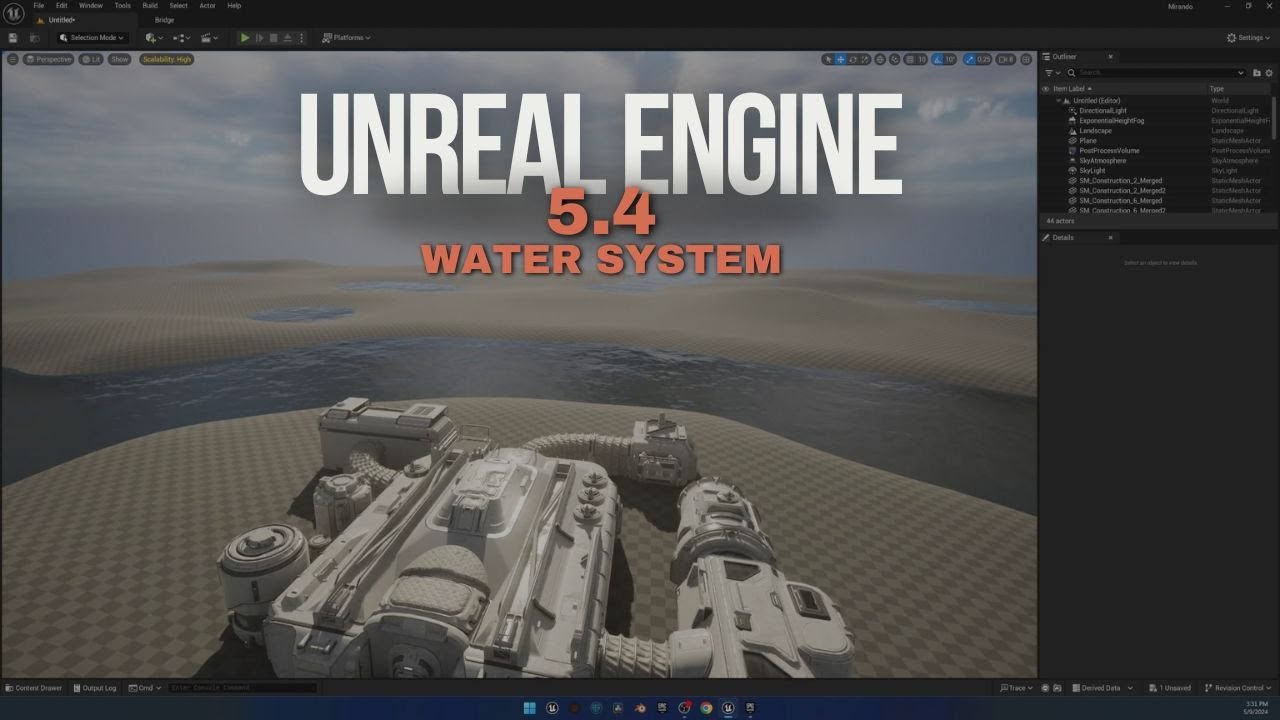Toggle the Outliner visibility eye column header
The image size is (1280, 720).
1046,89
